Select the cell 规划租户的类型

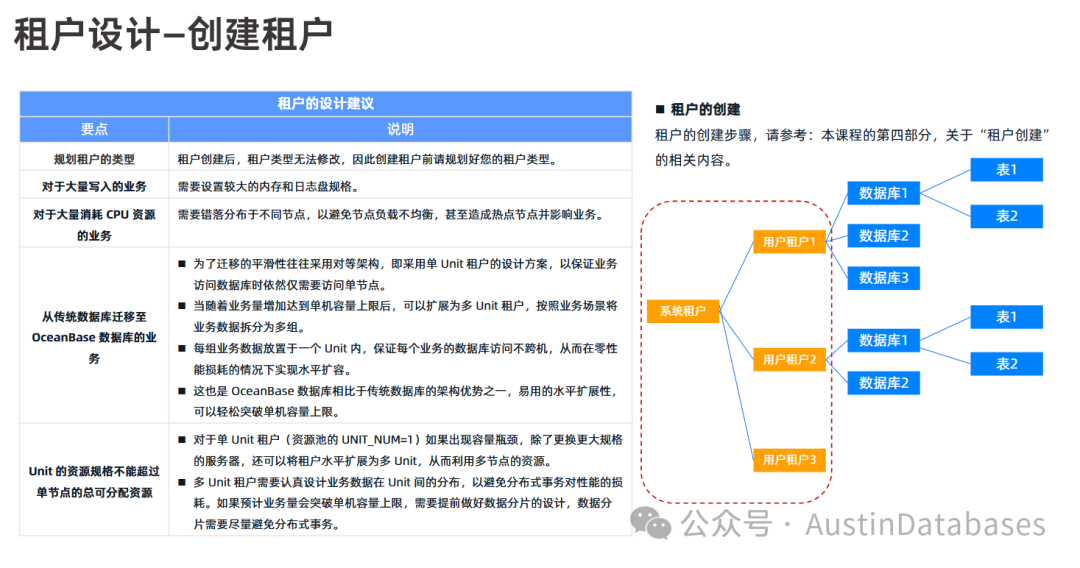tap(94, 159)
